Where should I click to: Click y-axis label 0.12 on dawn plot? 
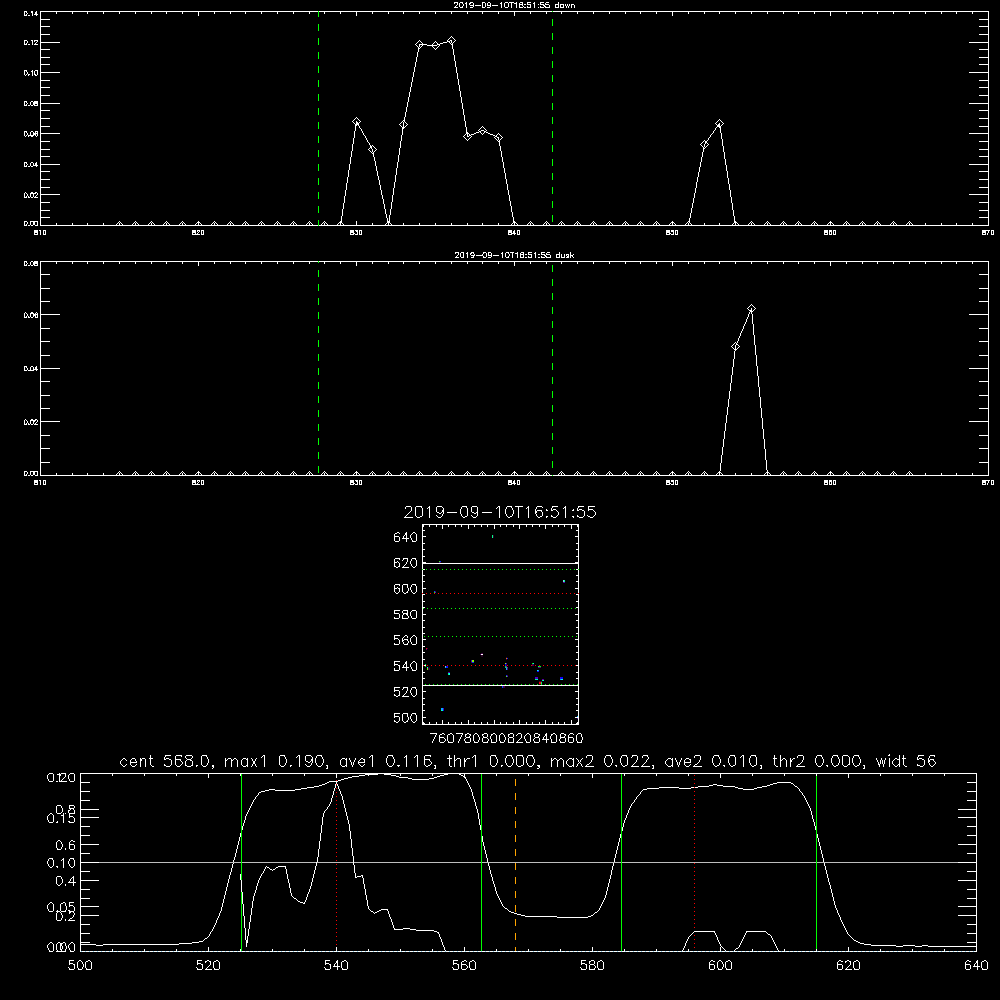pos(31,43)
